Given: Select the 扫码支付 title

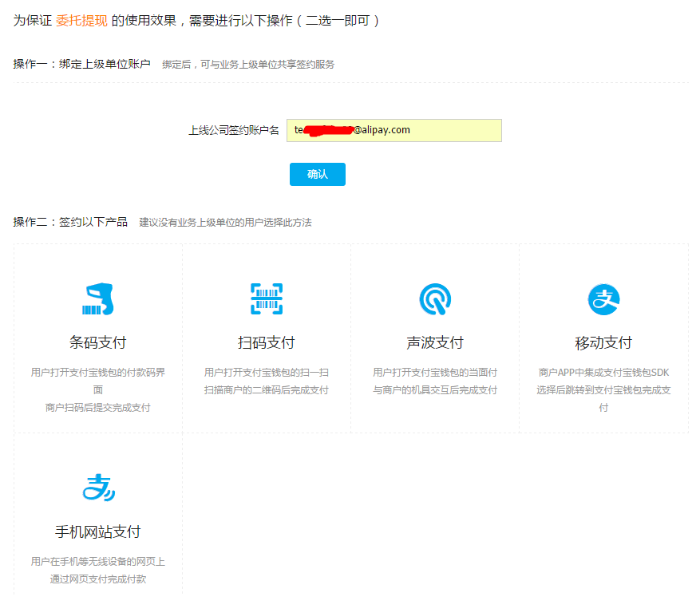Looking at the screenshot, I should click(x=267, y=343).
